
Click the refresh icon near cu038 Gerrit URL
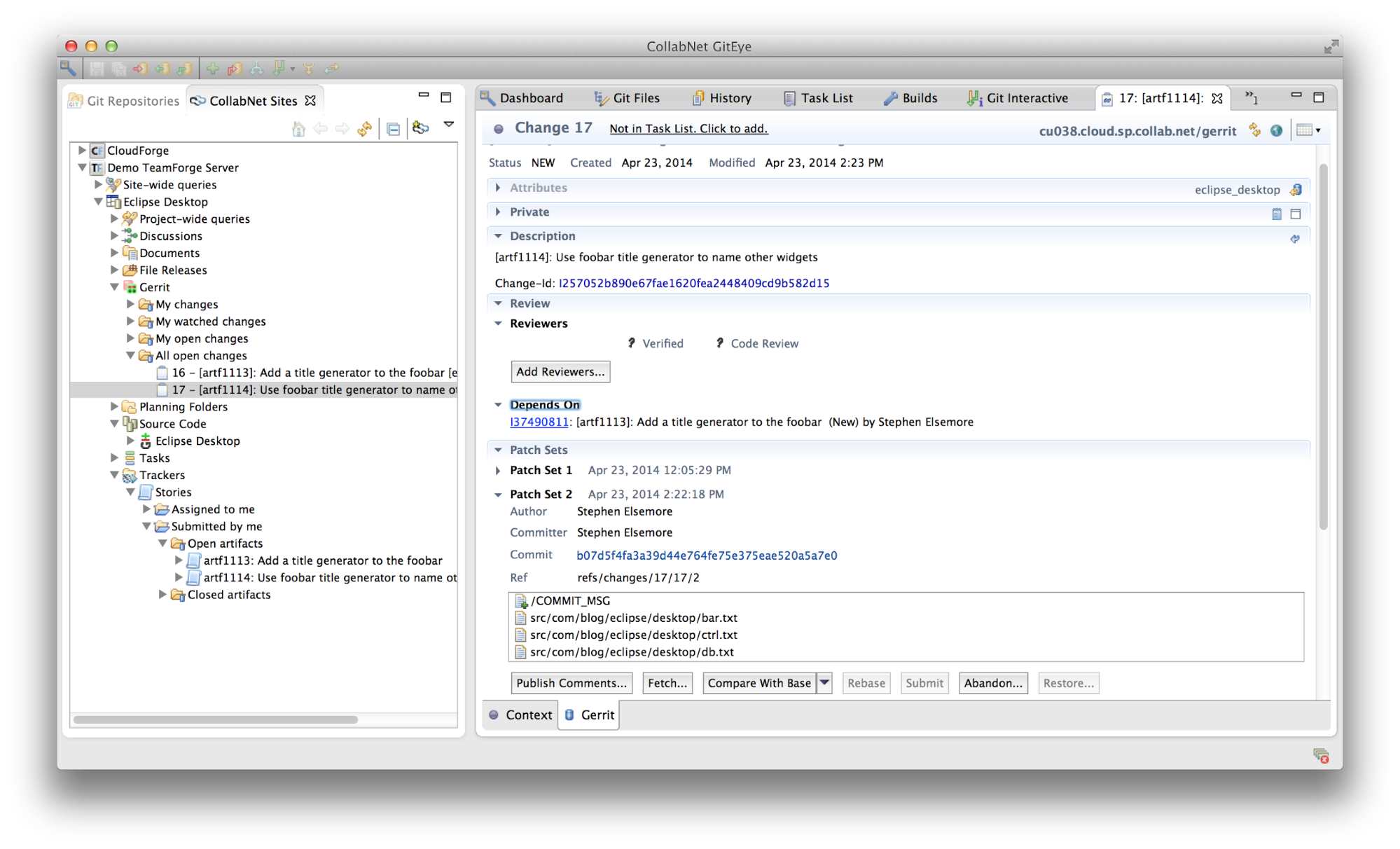(1254, 130)
